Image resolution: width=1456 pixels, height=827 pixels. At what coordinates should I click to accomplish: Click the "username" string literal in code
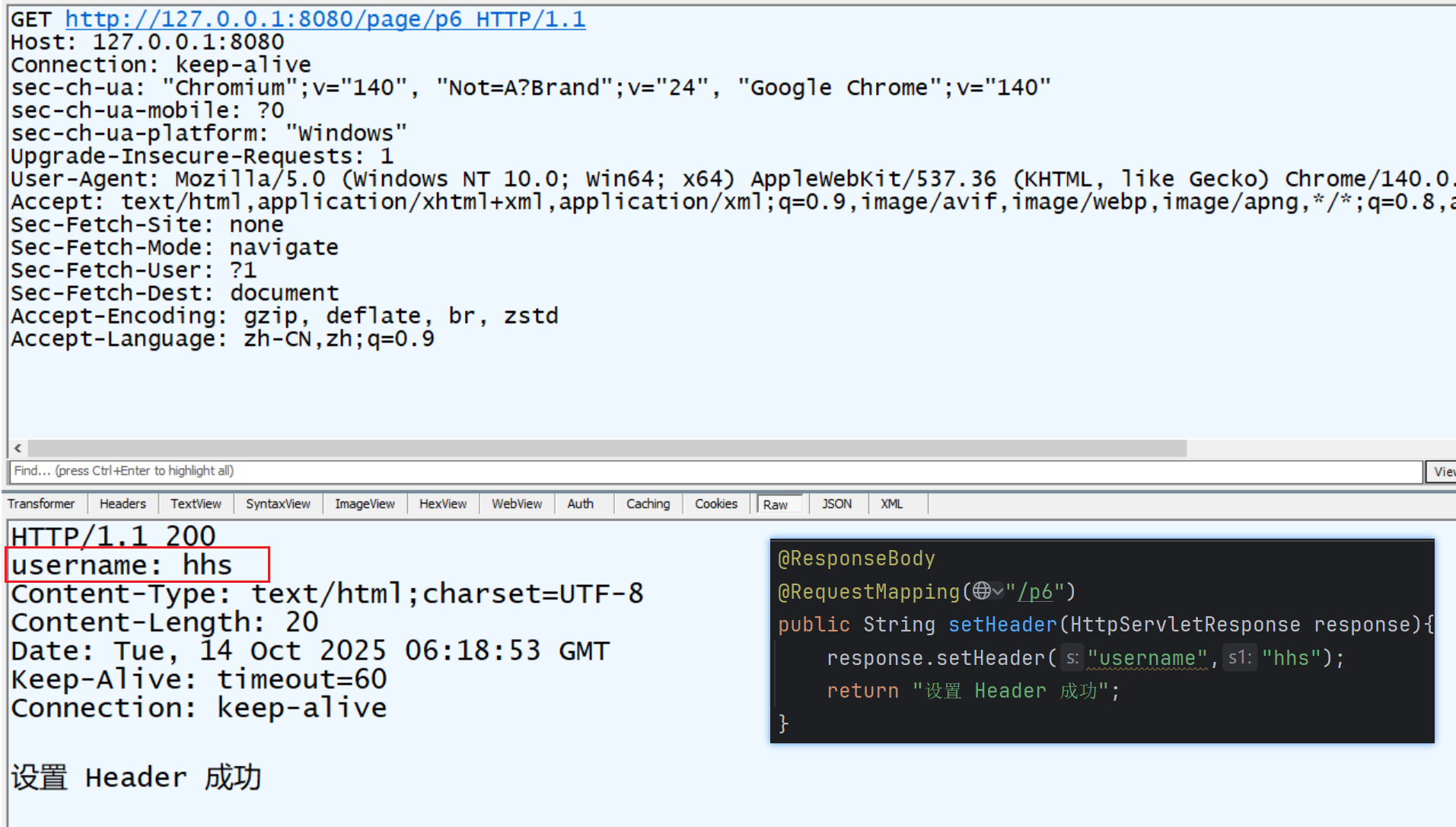(1147, 658)
